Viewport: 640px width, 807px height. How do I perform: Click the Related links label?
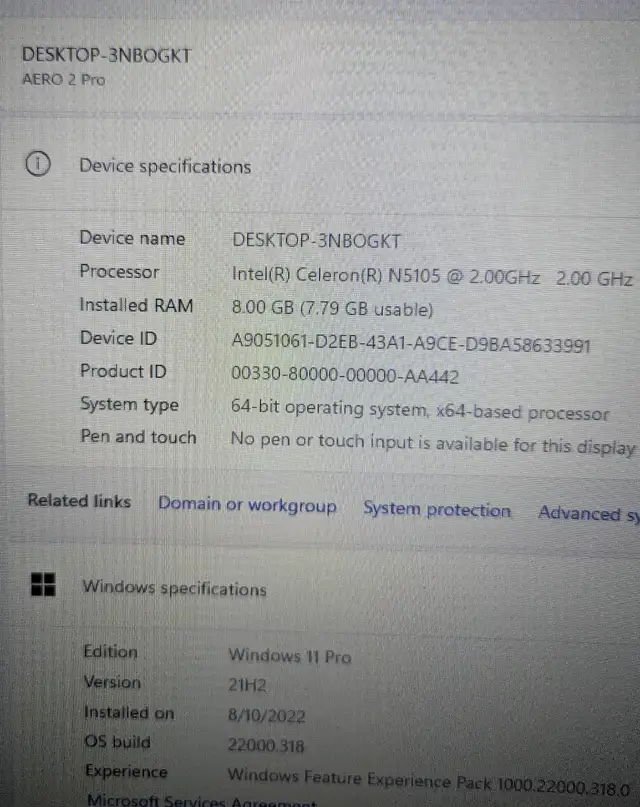(x=79, y=501)
